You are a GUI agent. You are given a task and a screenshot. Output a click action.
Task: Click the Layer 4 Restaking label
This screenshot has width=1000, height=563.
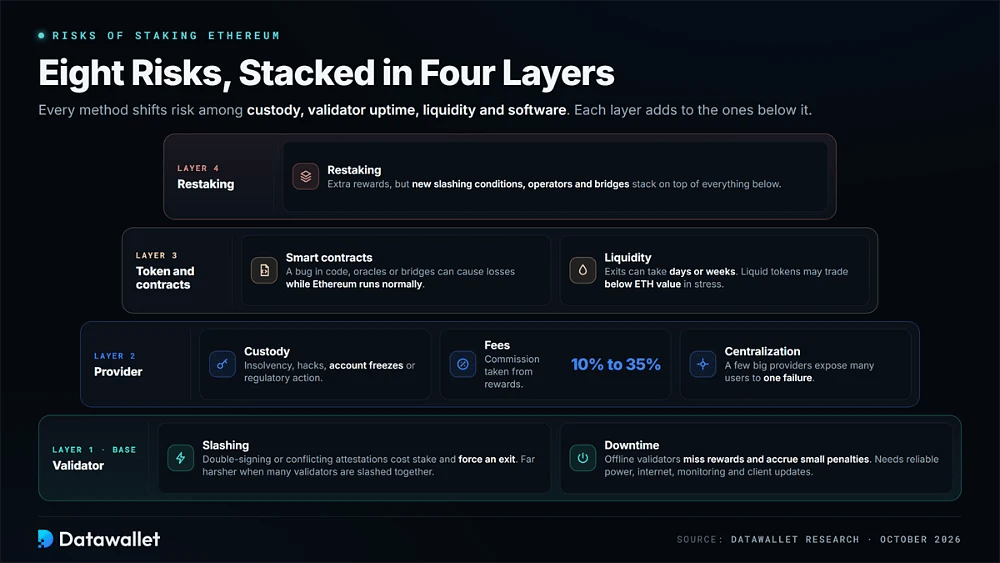205,177
